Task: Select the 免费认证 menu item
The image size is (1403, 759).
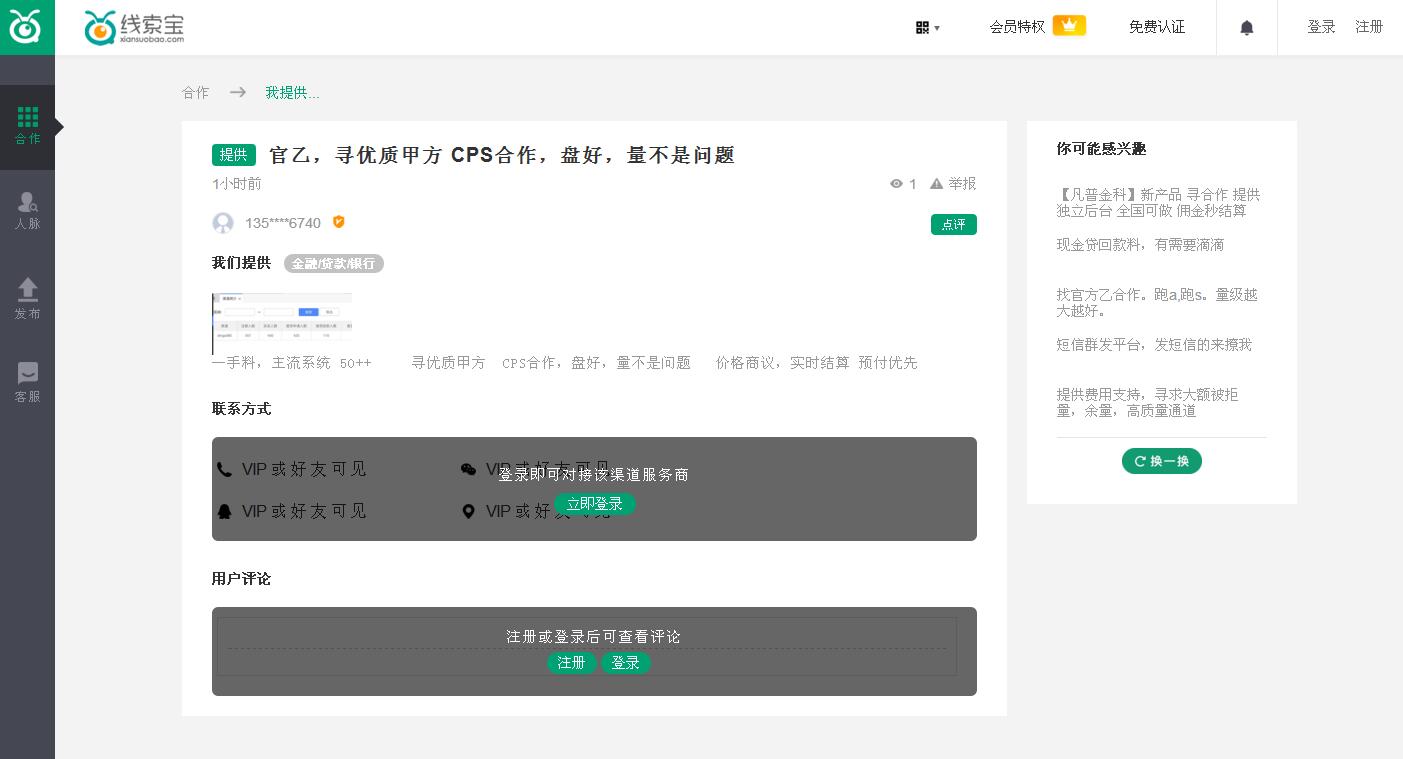Action: [x=1156, y=27]
